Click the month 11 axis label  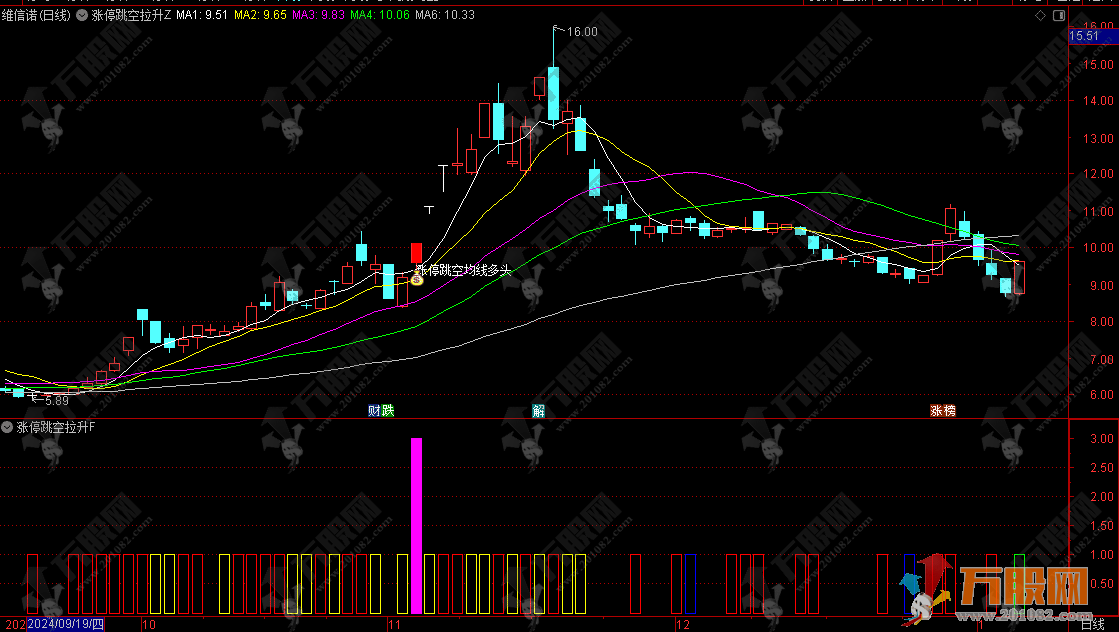coord(394,625)
